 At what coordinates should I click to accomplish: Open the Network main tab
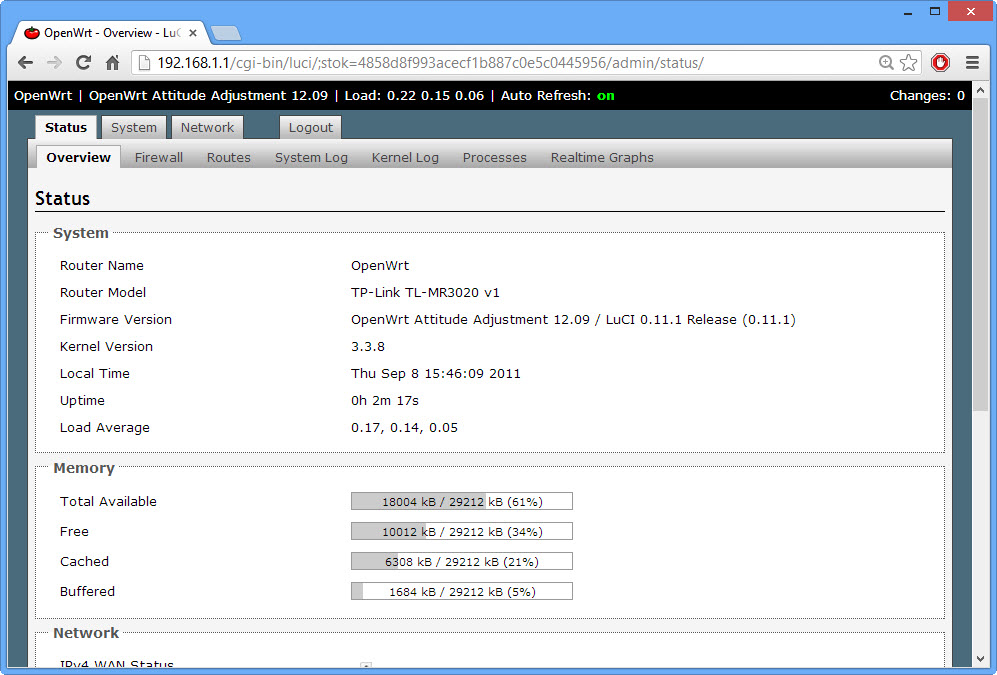(x=207, y=127)
